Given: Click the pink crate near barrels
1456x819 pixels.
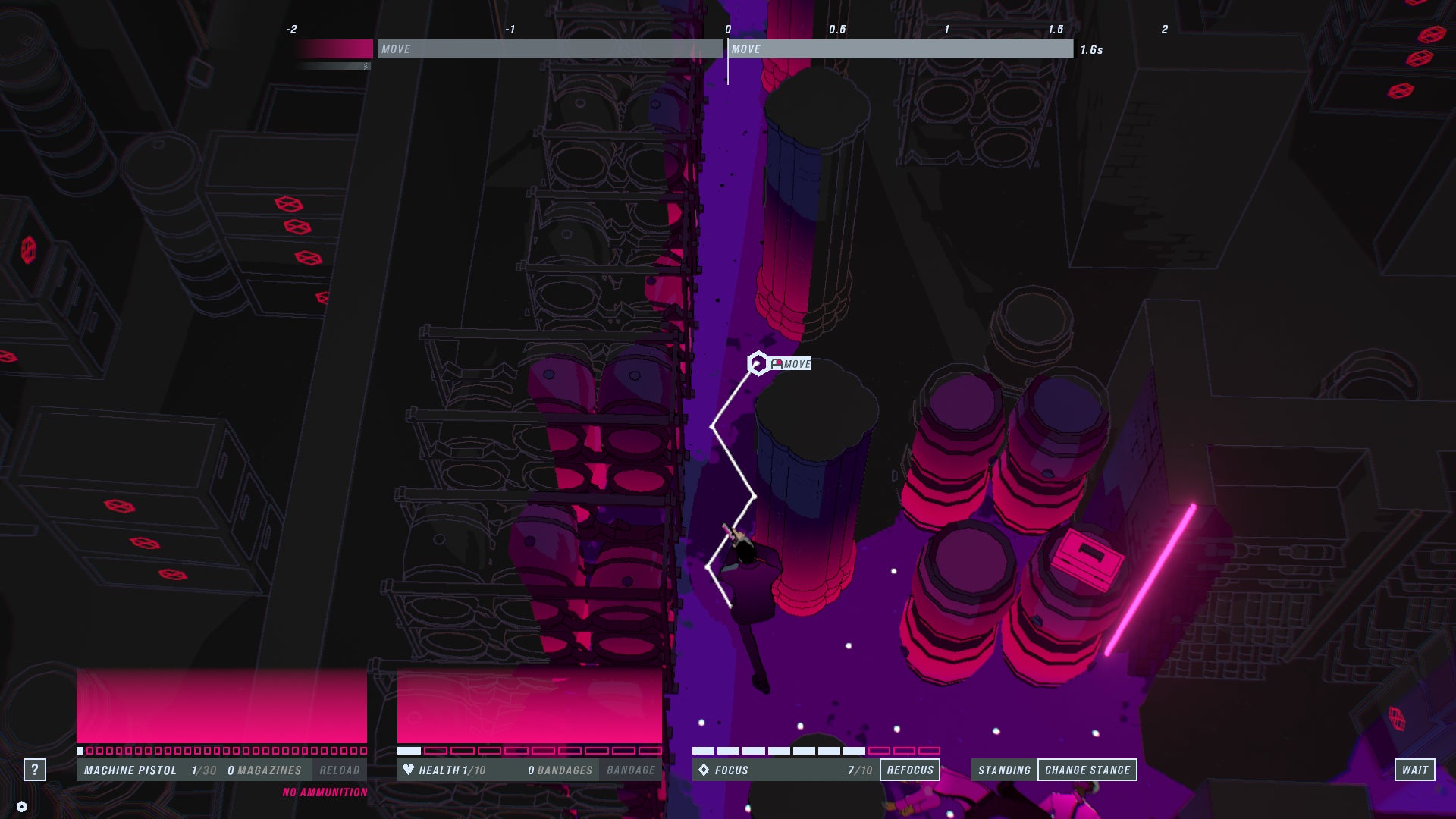Looking at the screenshot, I should tap(1087, 557).
